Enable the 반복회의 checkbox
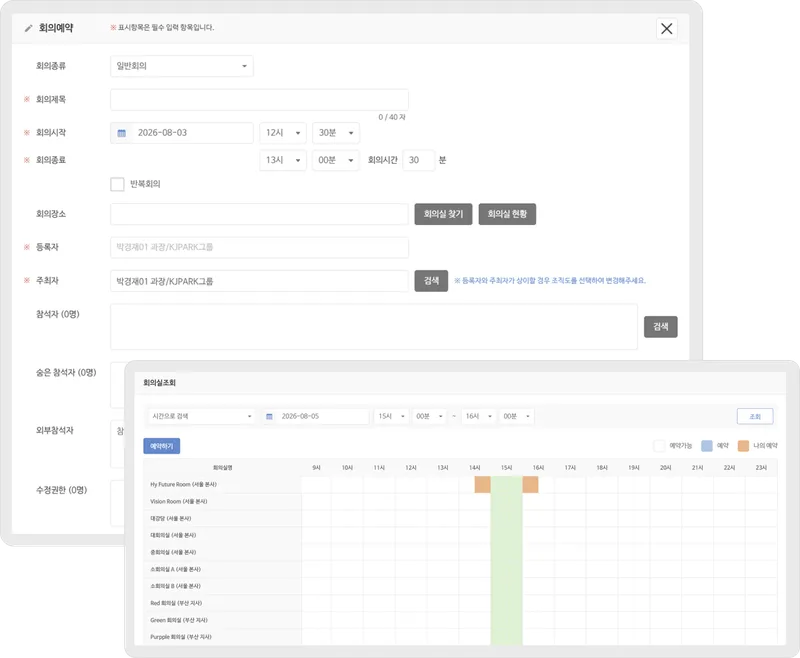Screen dimensions: 800x658 (x=117, y=184)
